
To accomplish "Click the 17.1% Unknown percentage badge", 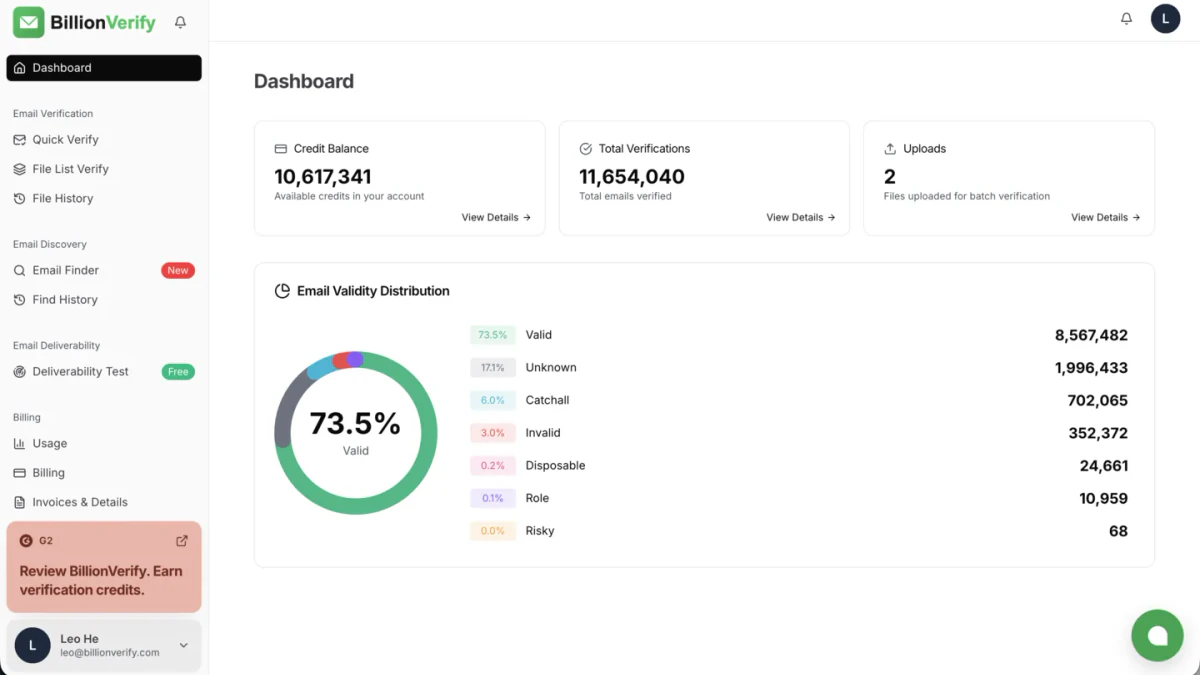I will (493, 368).
